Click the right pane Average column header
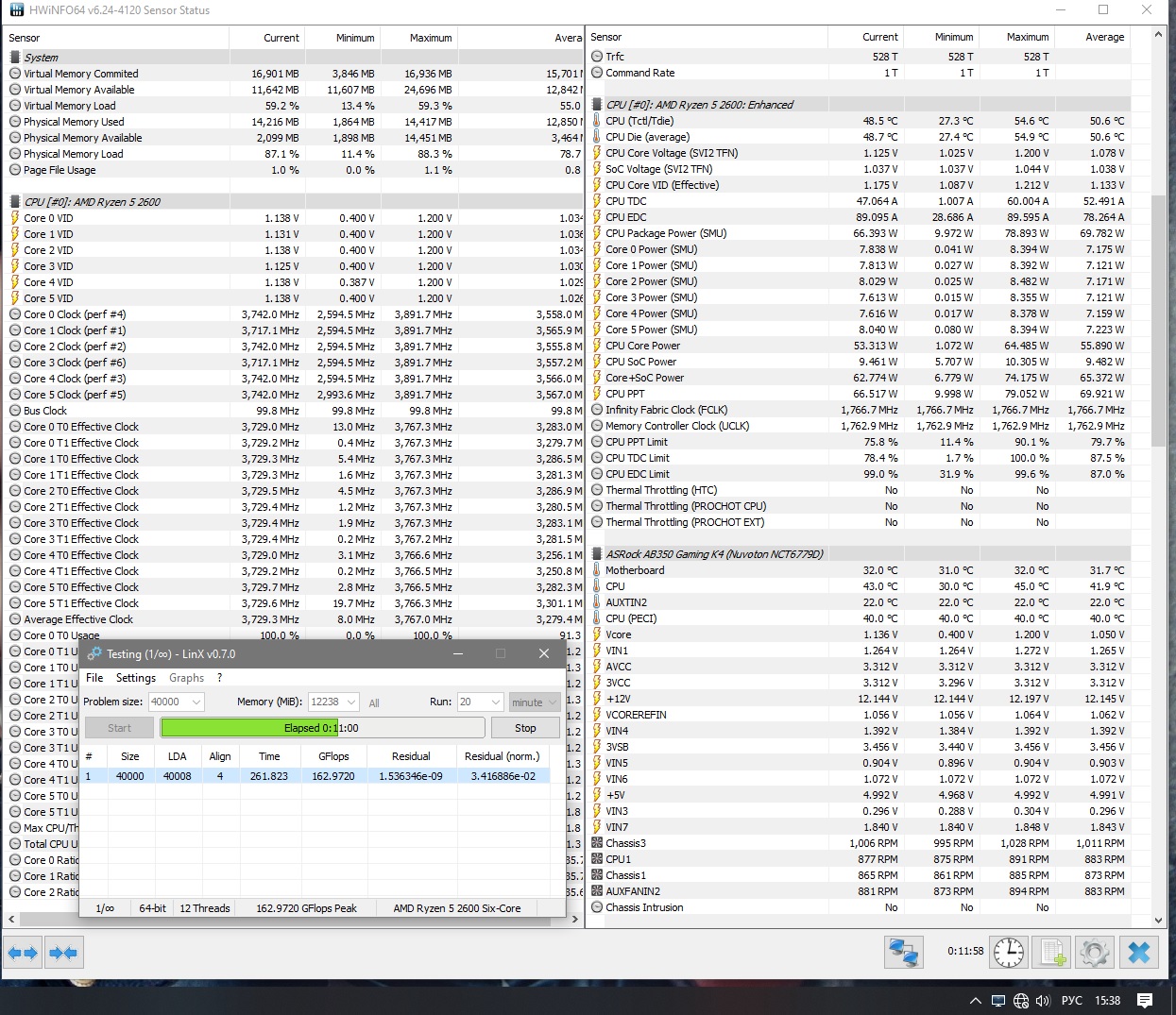The image size is (1176, 1015). (x=1093, y=37)
